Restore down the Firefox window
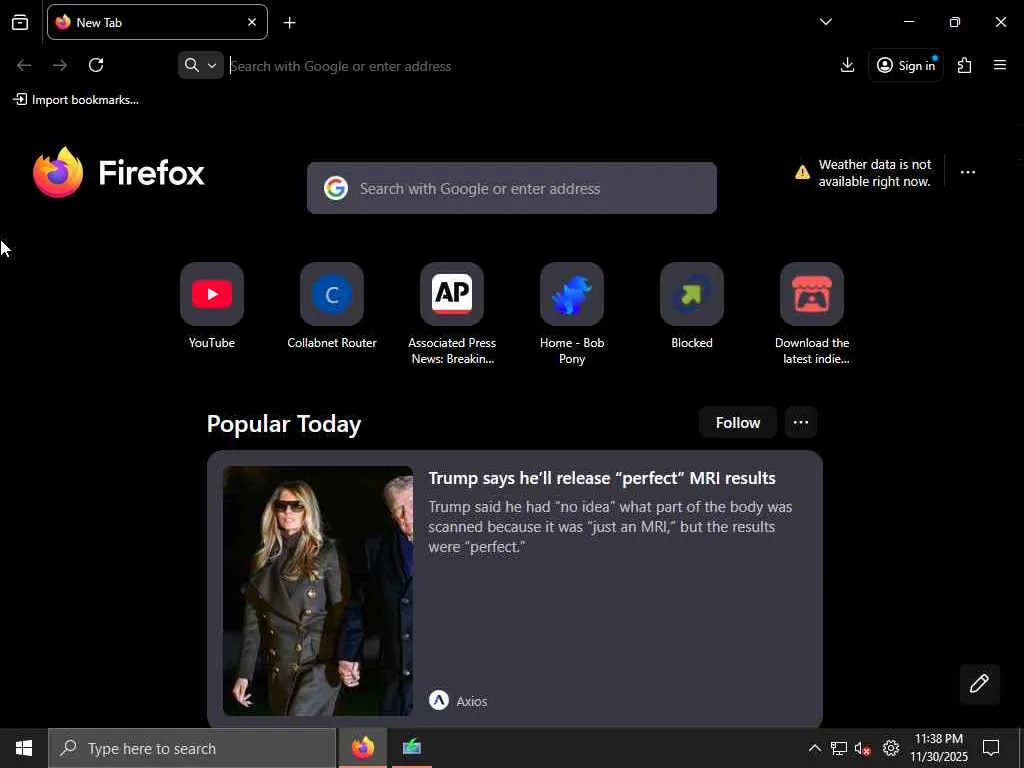 954,22
